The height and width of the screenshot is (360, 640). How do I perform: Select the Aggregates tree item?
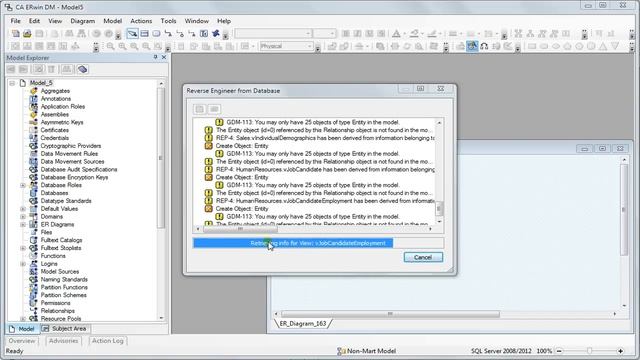(55, 91)
